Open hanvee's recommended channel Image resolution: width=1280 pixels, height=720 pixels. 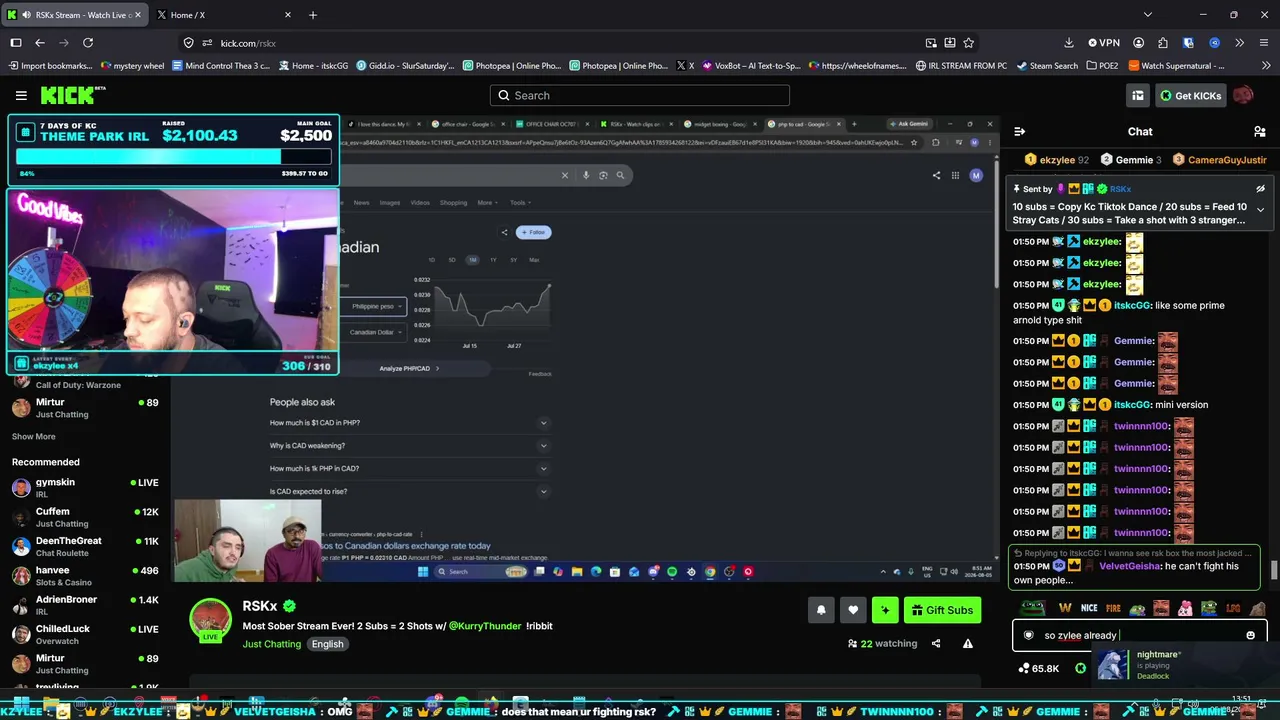(x=85, y=576)
